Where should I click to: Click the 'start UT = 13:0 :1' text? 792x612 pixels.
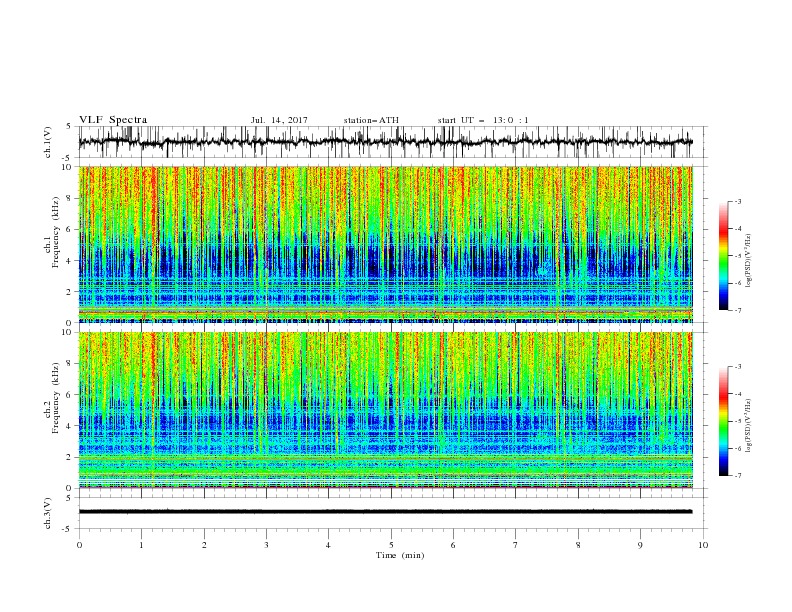483,120
